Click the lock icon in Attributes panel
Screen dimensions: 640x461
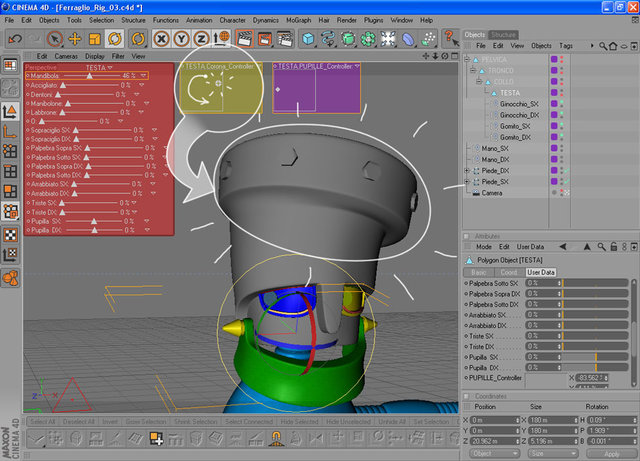tap(613, 247)
